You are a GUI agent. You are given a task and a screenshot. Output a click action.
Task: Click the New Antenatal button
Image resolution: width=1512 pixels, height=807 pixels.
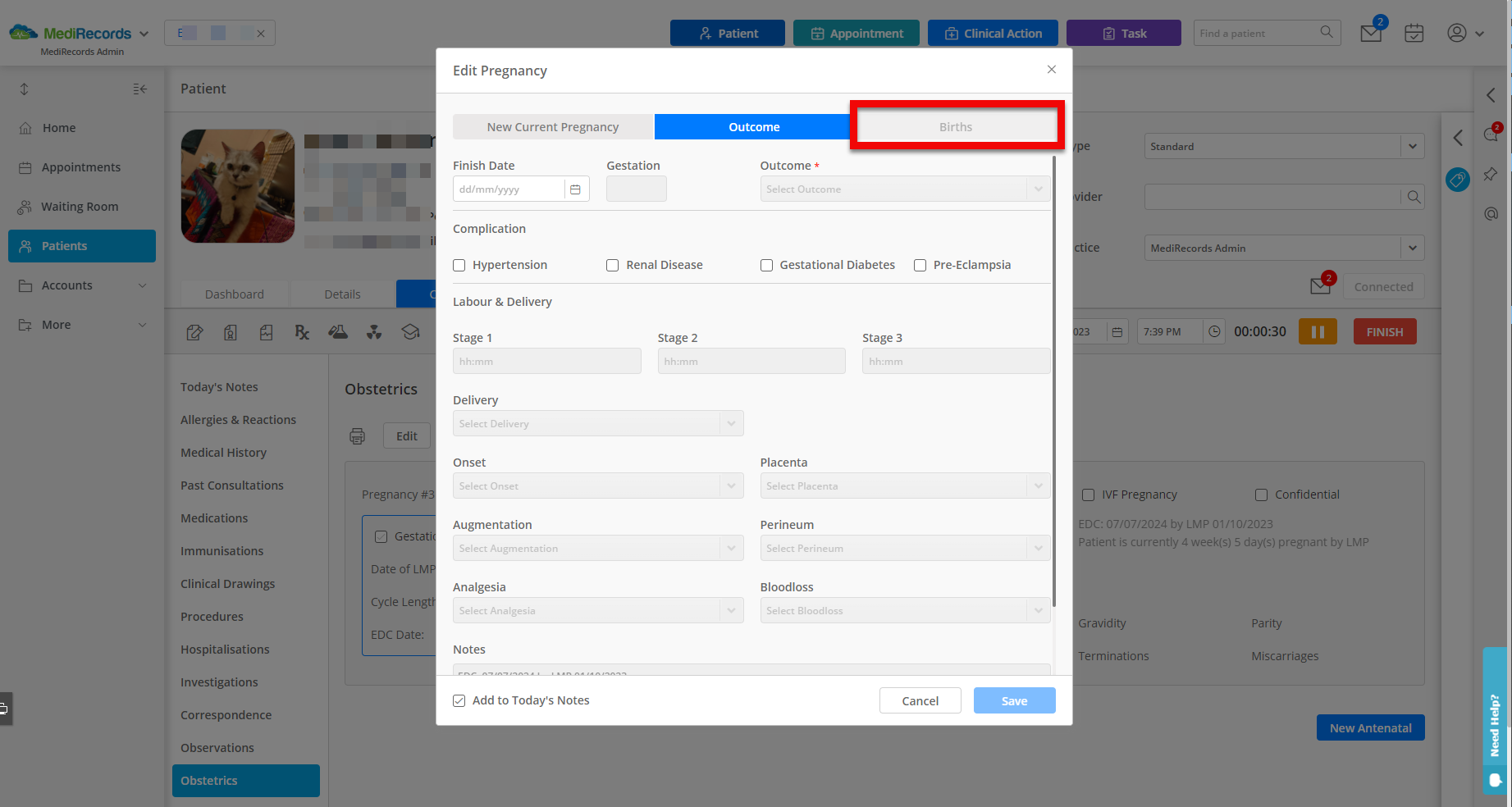click(1370, 727)
